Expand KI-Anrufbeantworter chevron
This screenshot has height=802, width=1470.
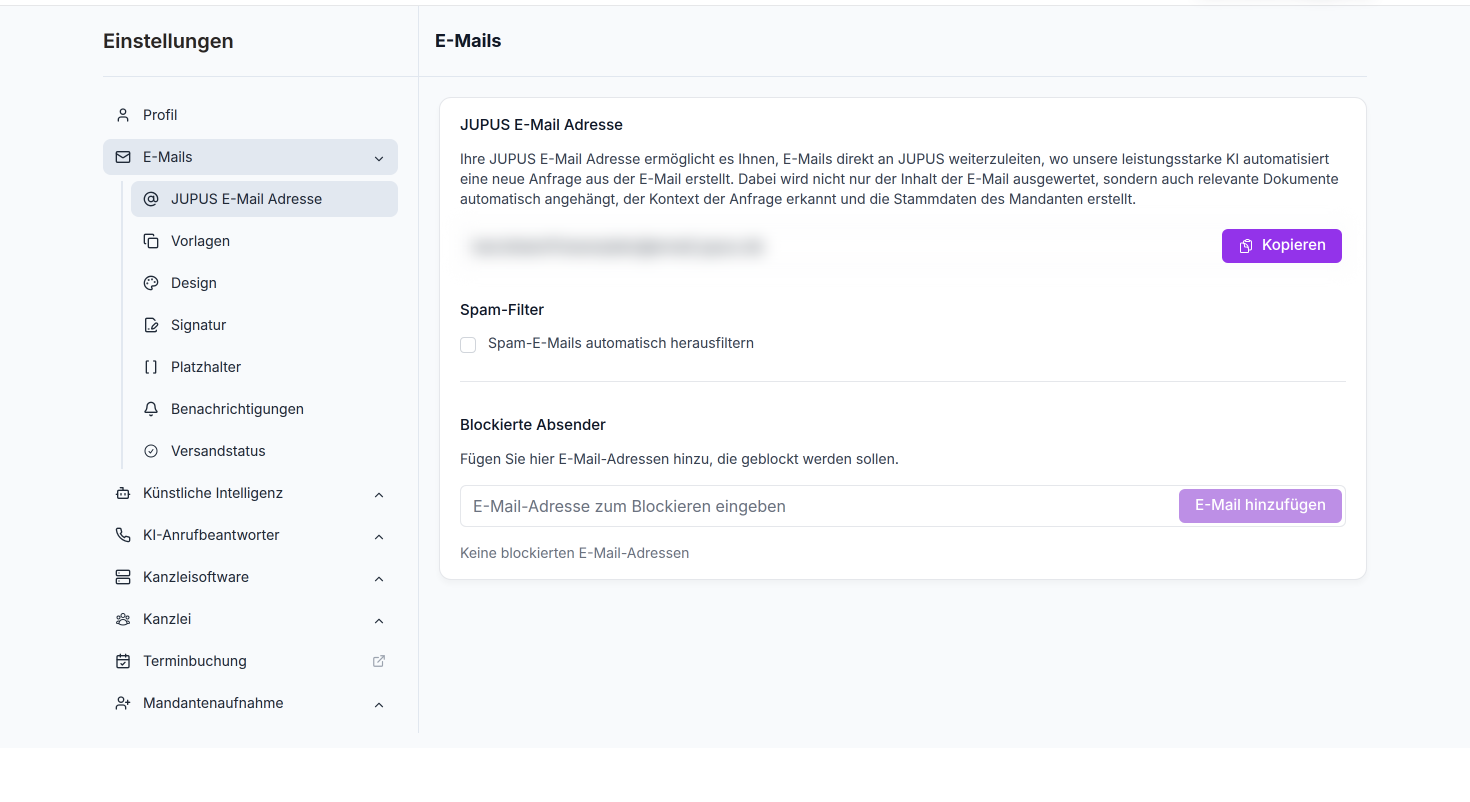(379, 536)
